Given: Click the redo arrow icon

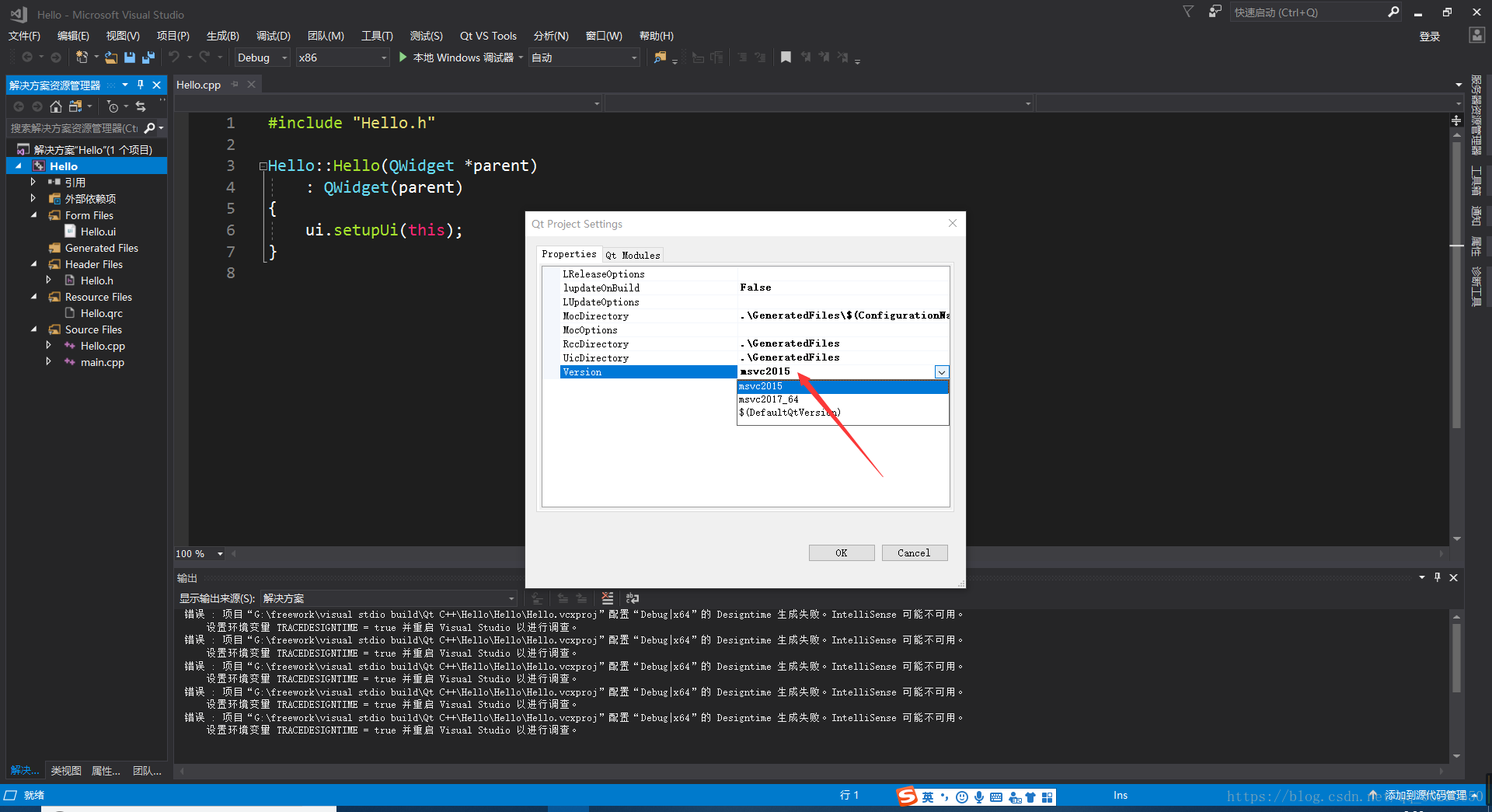Looking at the screenshot, I should click(204, 57).
